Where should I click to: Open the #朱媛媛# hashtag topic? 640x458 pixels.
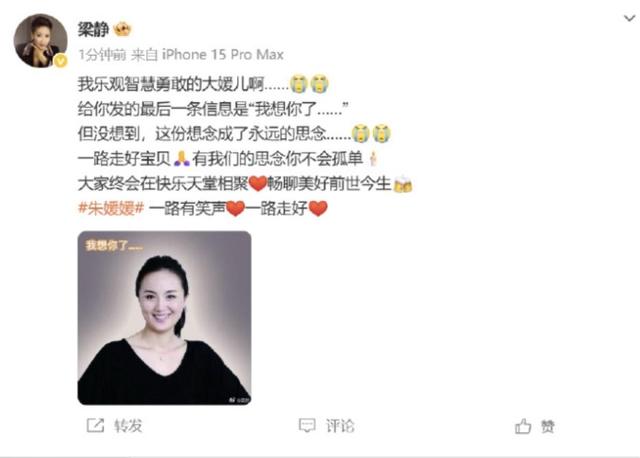tap(111, 209)
